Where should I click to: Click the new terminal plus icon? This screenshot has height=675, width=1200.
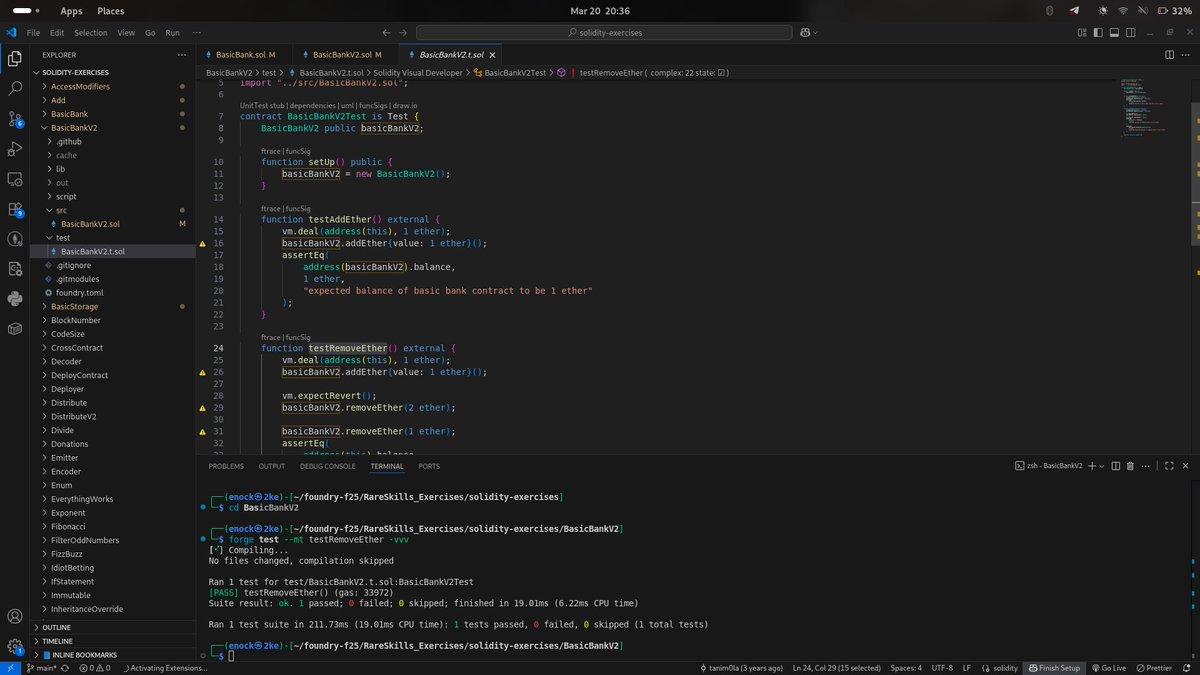point(1093,466)
